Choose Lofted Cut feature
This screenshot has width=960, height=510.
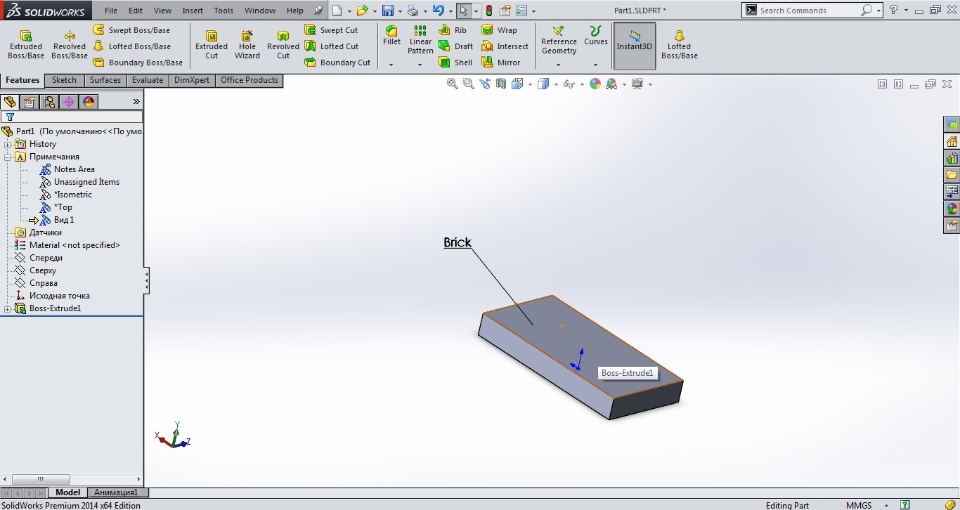coord(331,46)
